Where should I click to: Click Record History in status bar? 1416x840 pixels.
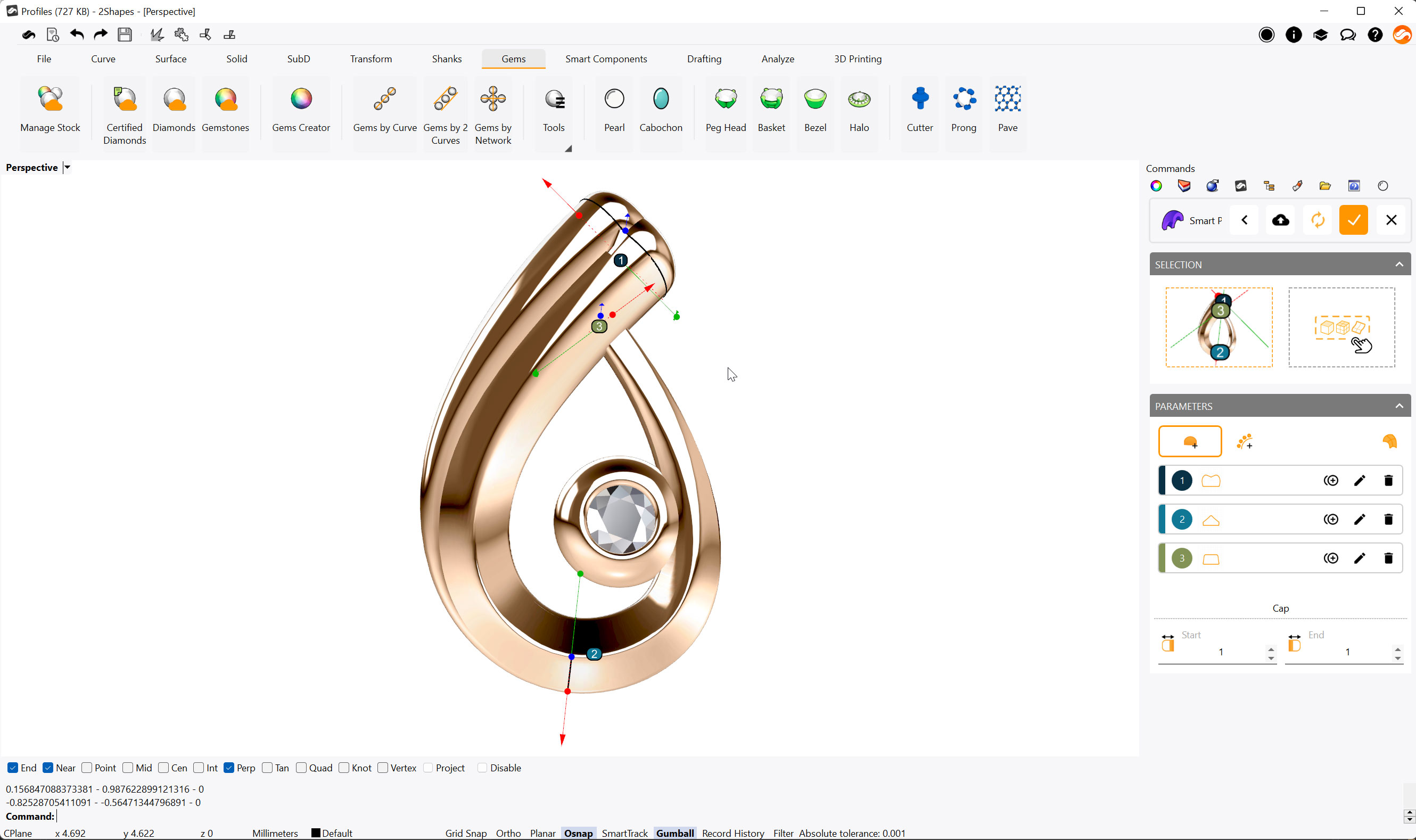[x=733, y=833]
